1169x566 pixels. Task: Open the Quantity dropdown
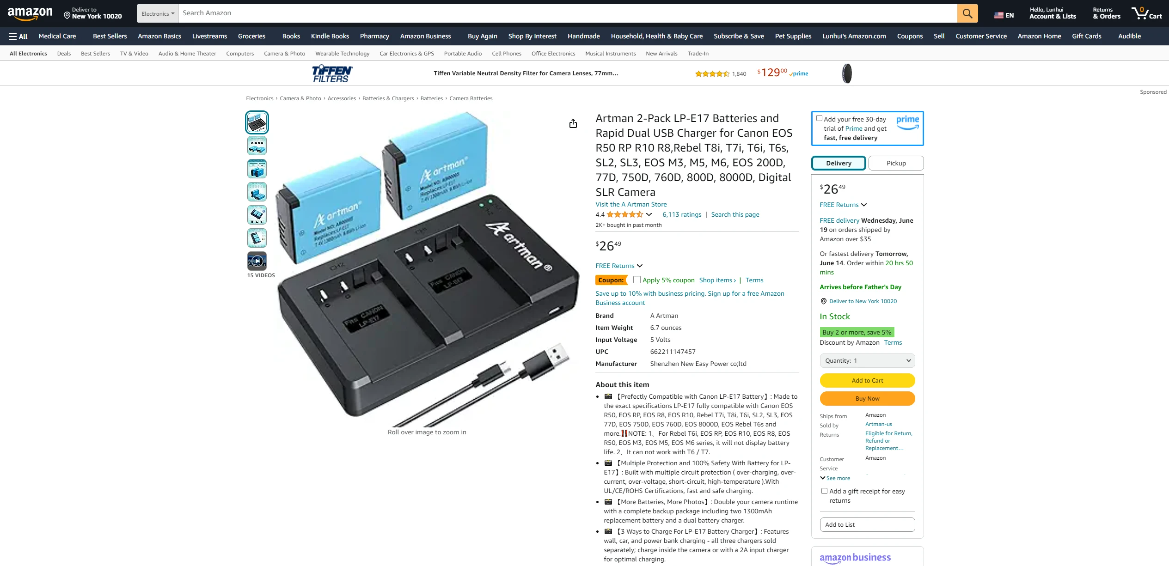pos(867,360)
